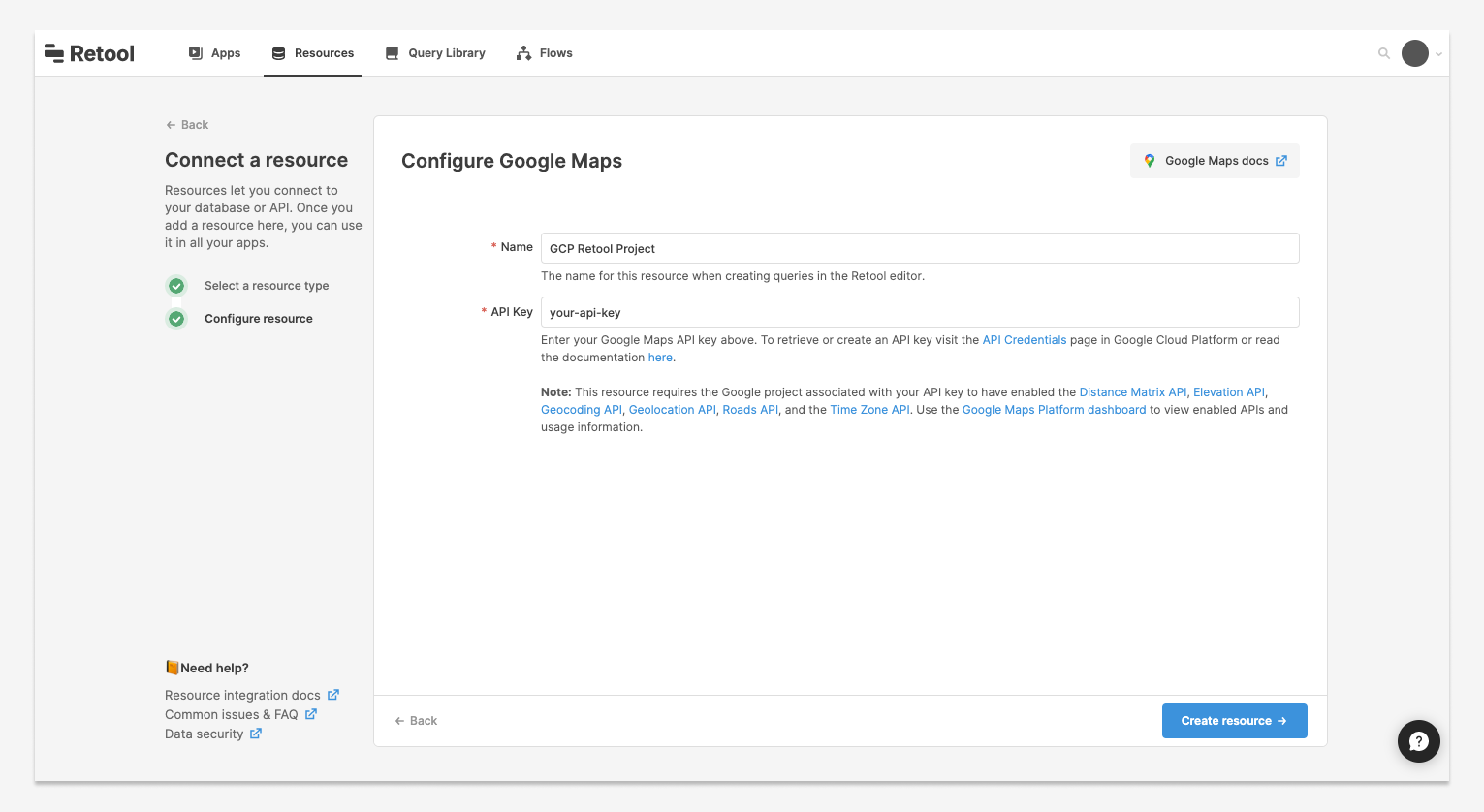Image resolution: width=1484 pixels, height=812 pixels.
Task: Switch to the Resources tab
Action: 312,53
